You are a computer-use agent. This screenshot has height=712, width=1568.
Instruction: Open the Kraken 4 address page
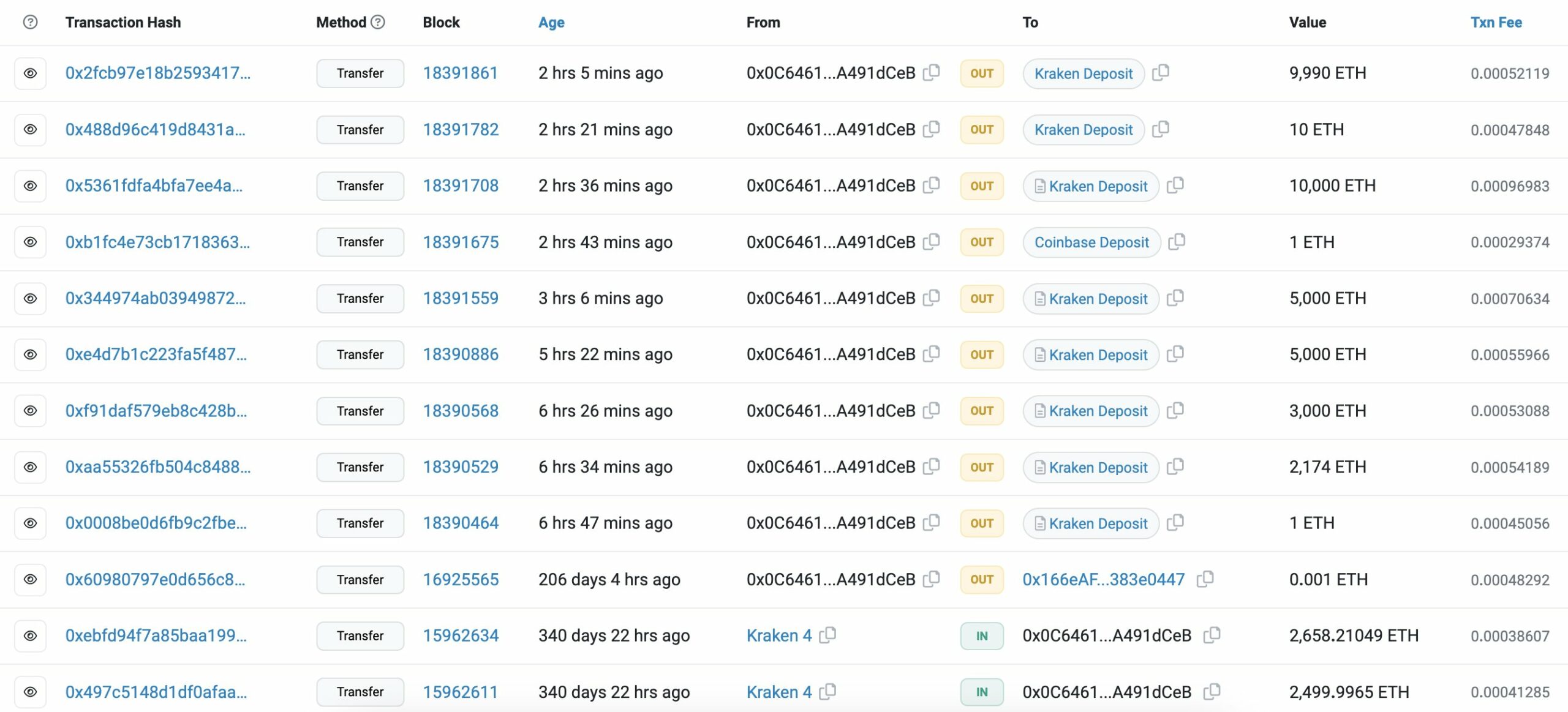(x=778, y=635)
